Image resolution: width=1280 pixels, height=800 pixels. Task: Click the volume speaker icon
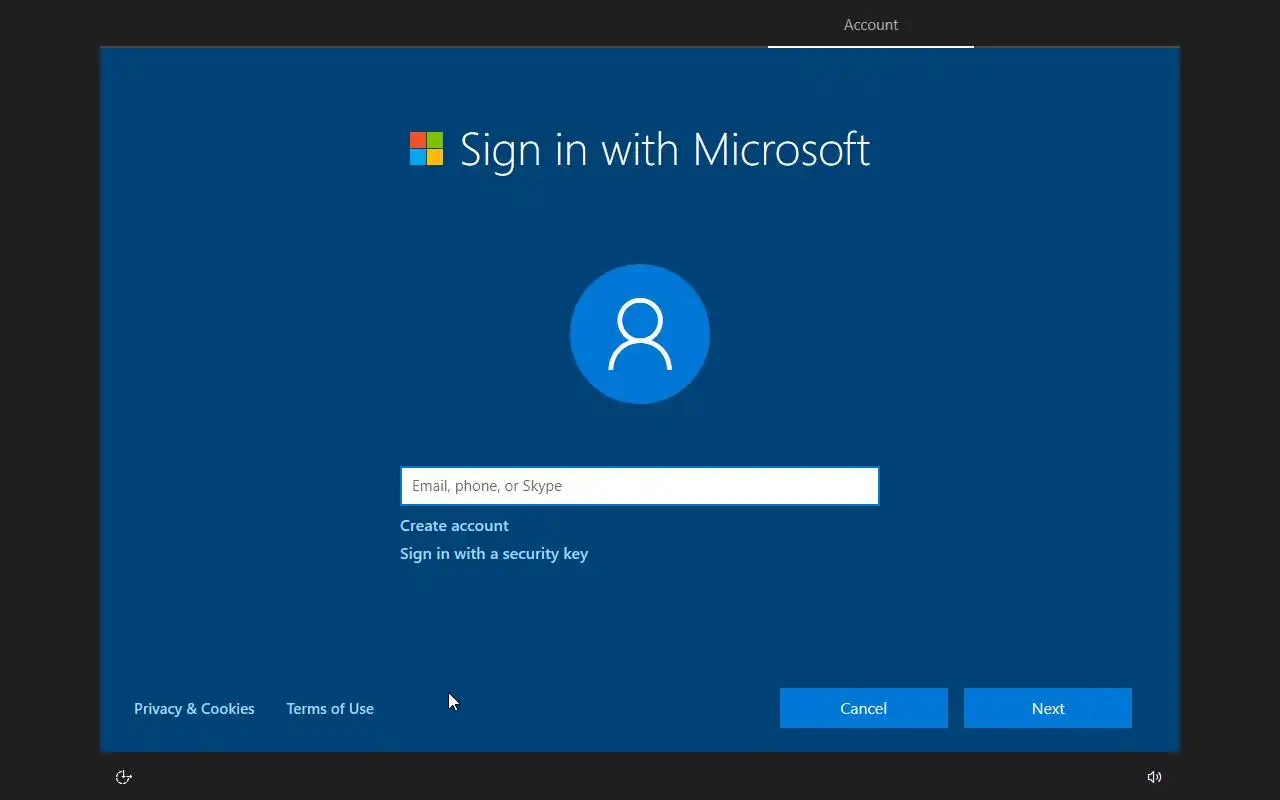1154,777
